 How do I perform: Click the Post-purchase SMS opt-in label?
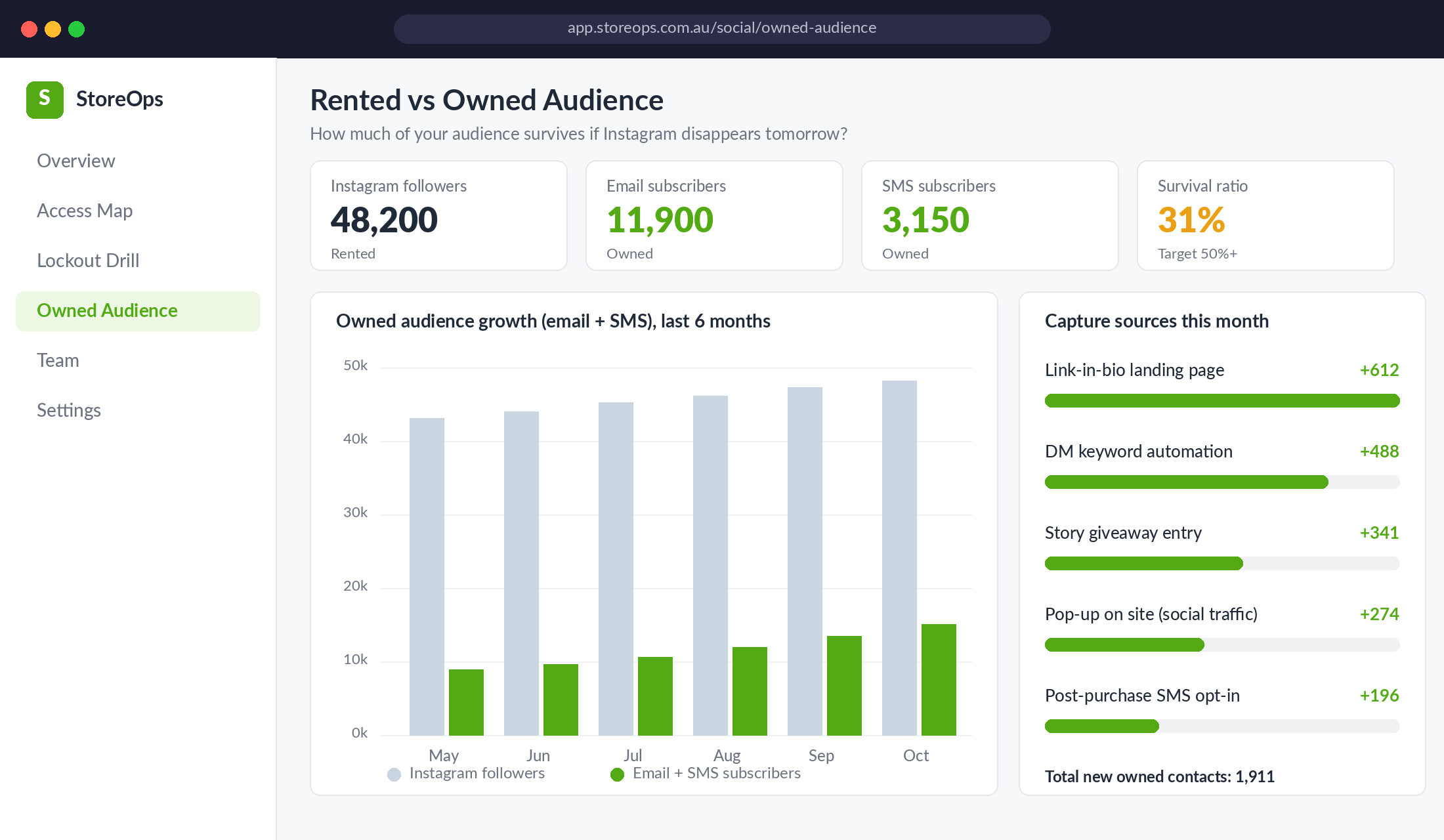[x=1142, y=696]
